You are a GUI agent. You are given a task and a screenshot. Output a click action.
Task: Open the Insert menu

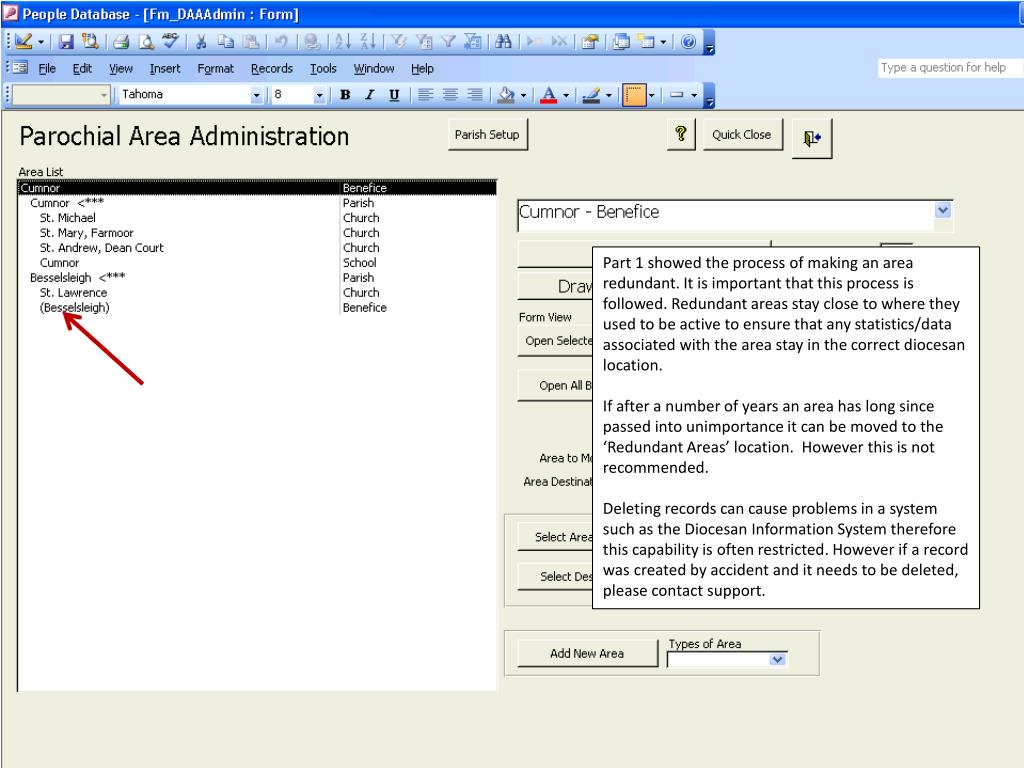point(165,69)
